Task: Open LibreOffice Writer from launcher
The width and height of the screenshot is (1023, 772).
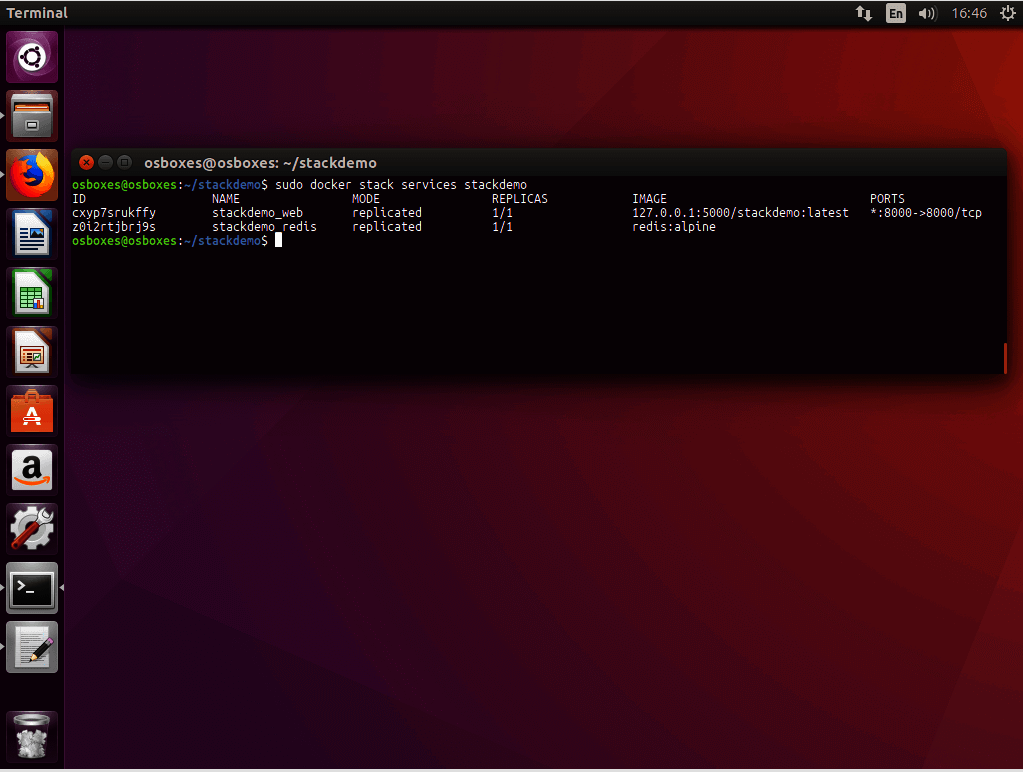Action: (x=32, y=235)
